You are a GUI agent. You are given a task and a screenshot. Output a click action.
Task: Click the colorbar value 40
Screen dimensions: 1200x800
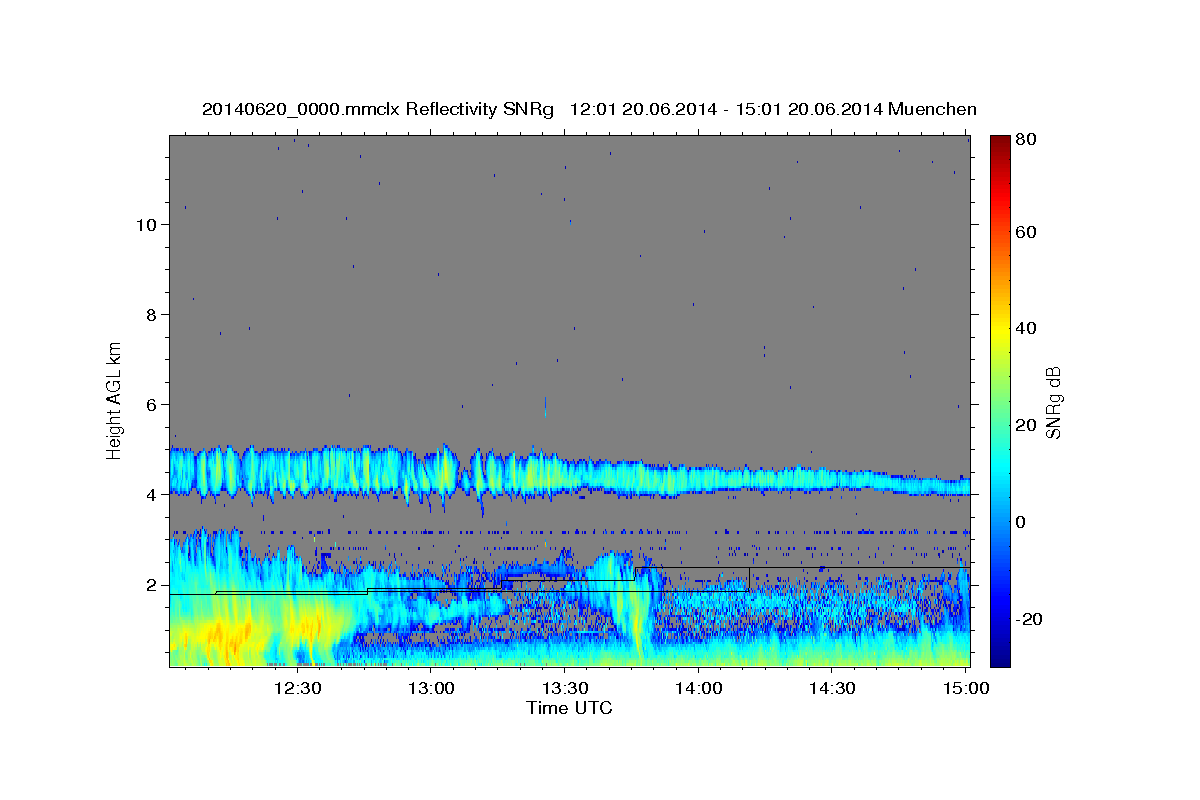tap(1025, 328)
